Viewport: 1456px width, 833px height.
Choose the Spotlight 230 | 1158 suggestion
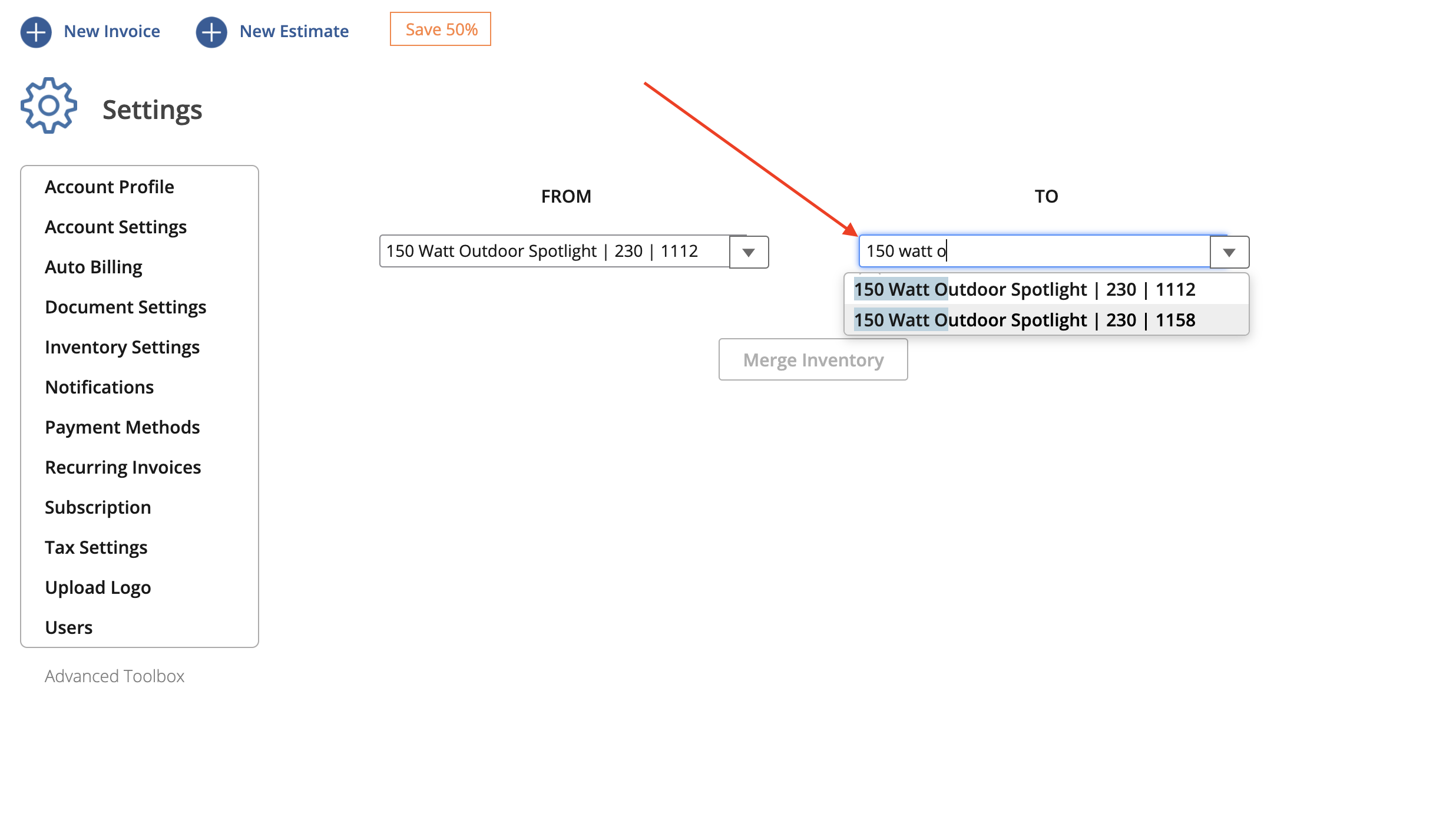[x=1025, y=320]
